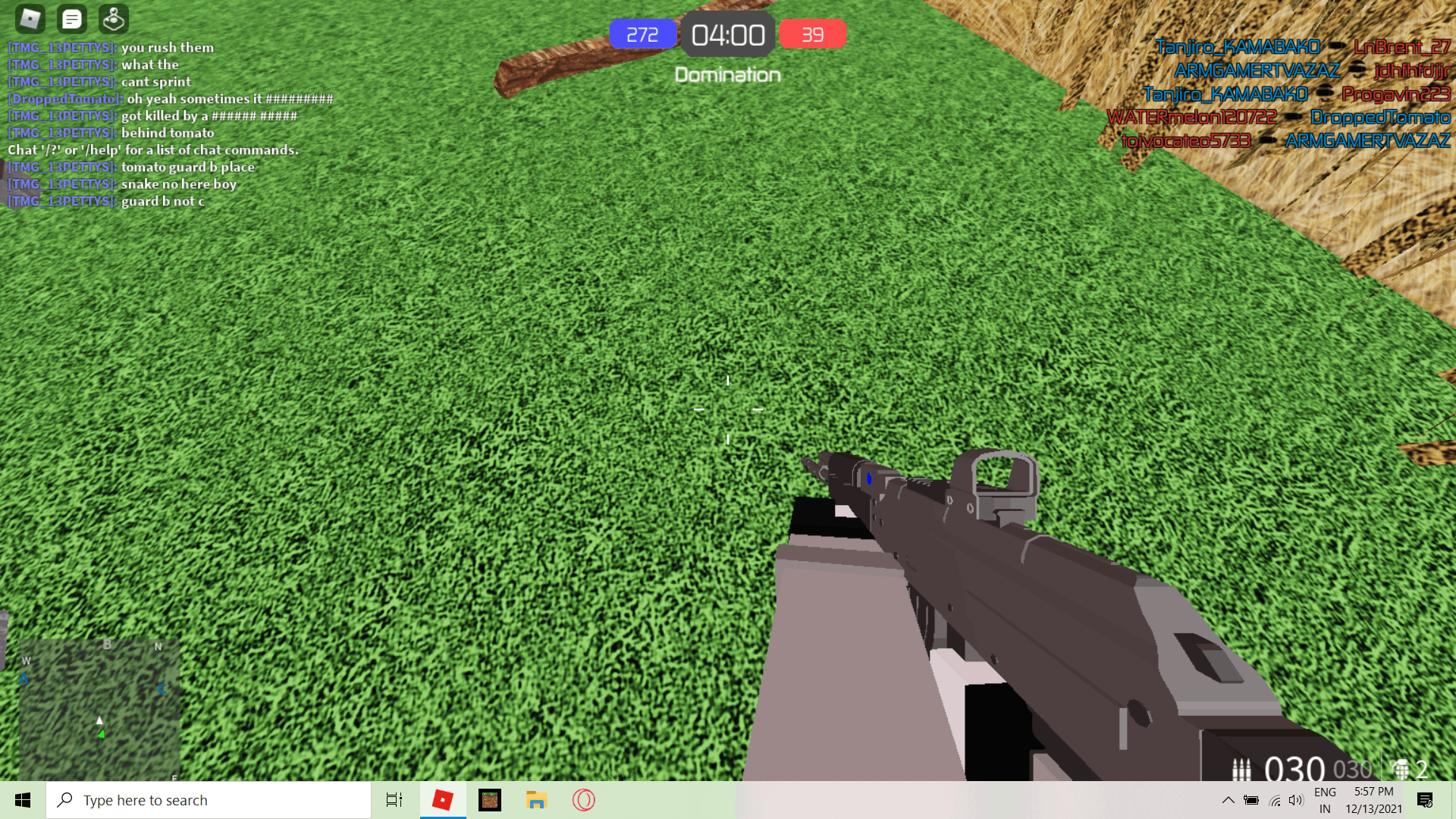
Task: Toggle red team score display
Action: pos(811,35)
